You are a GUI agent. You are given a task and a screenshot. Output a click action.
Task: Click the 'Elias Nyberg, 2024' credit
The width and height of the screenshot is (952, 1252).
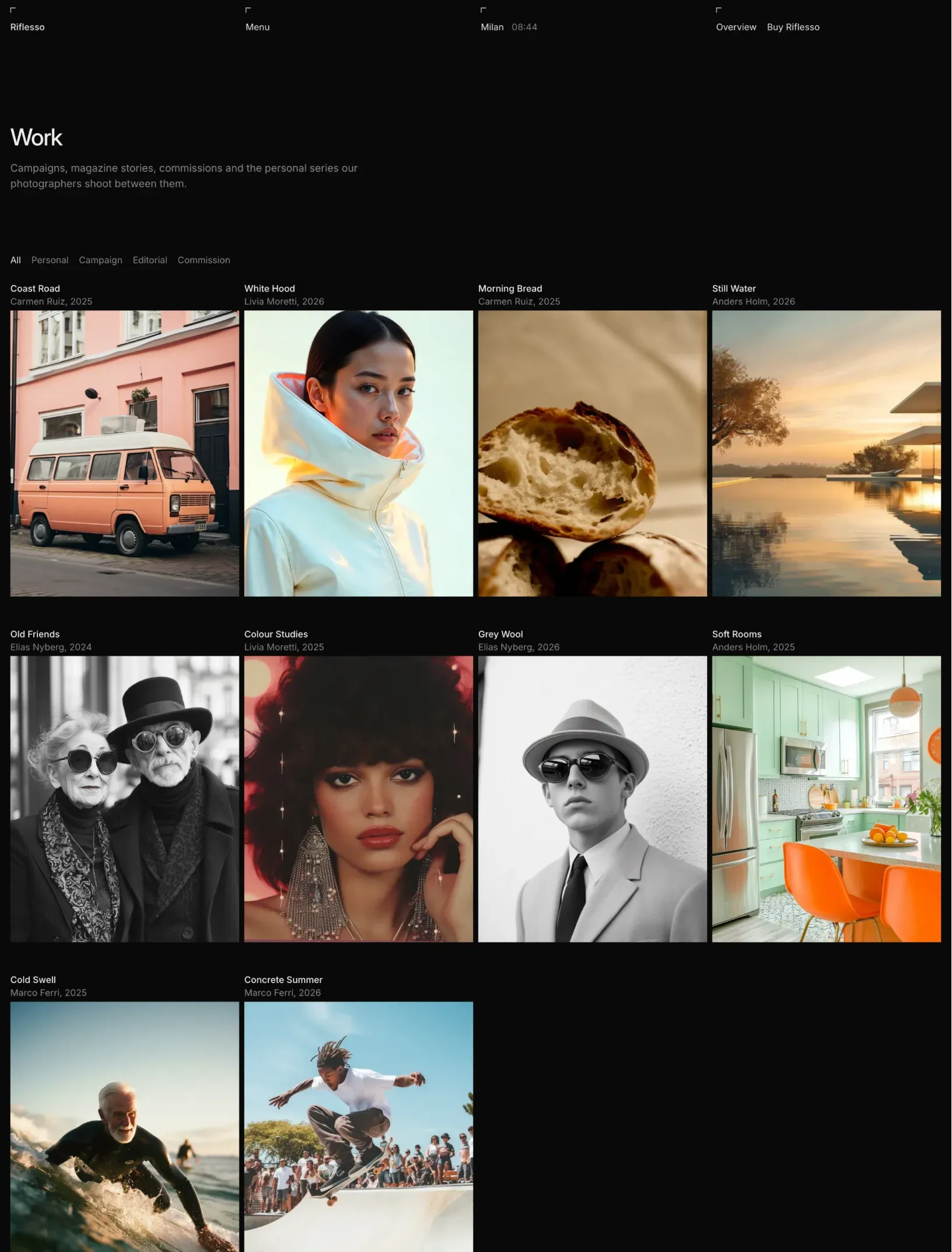(51, 647)
